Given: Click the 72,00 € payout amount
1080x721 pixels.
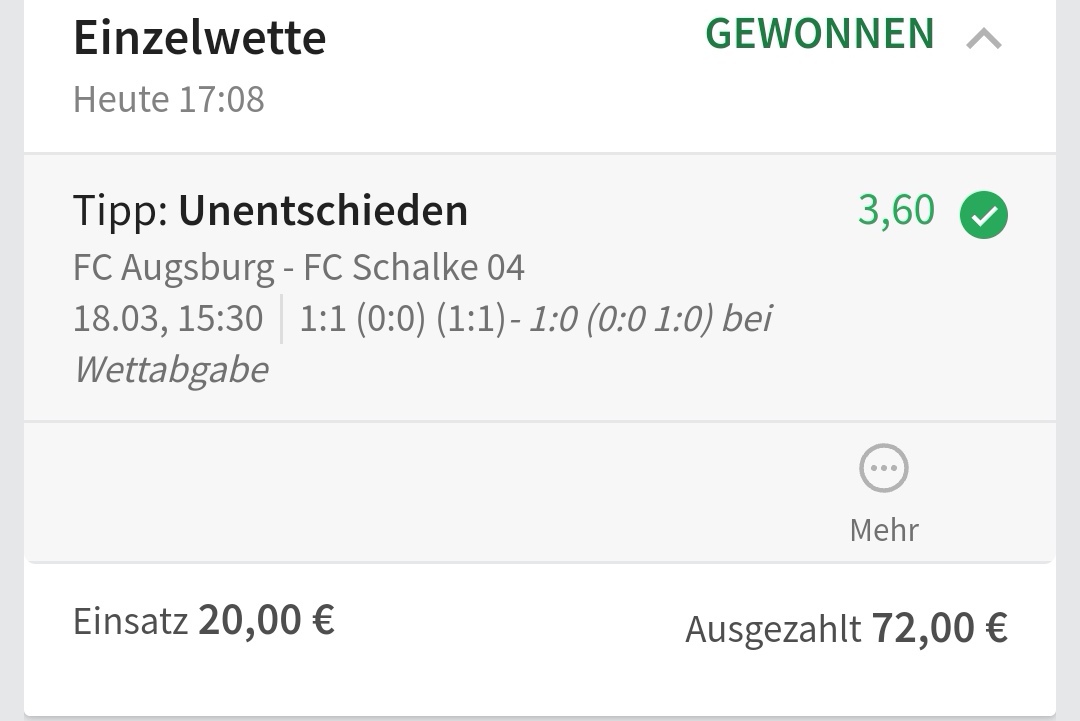Looking at the screenshot, I should pos(939,628).
